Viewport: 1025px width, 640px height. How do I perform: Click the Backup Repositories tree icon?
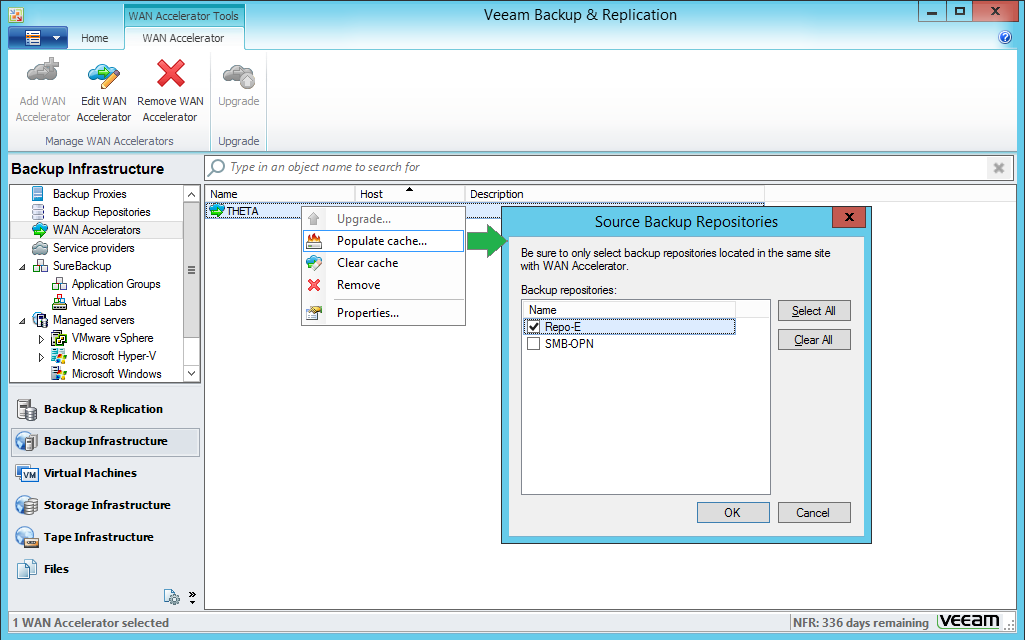click(x=39, y=212)
